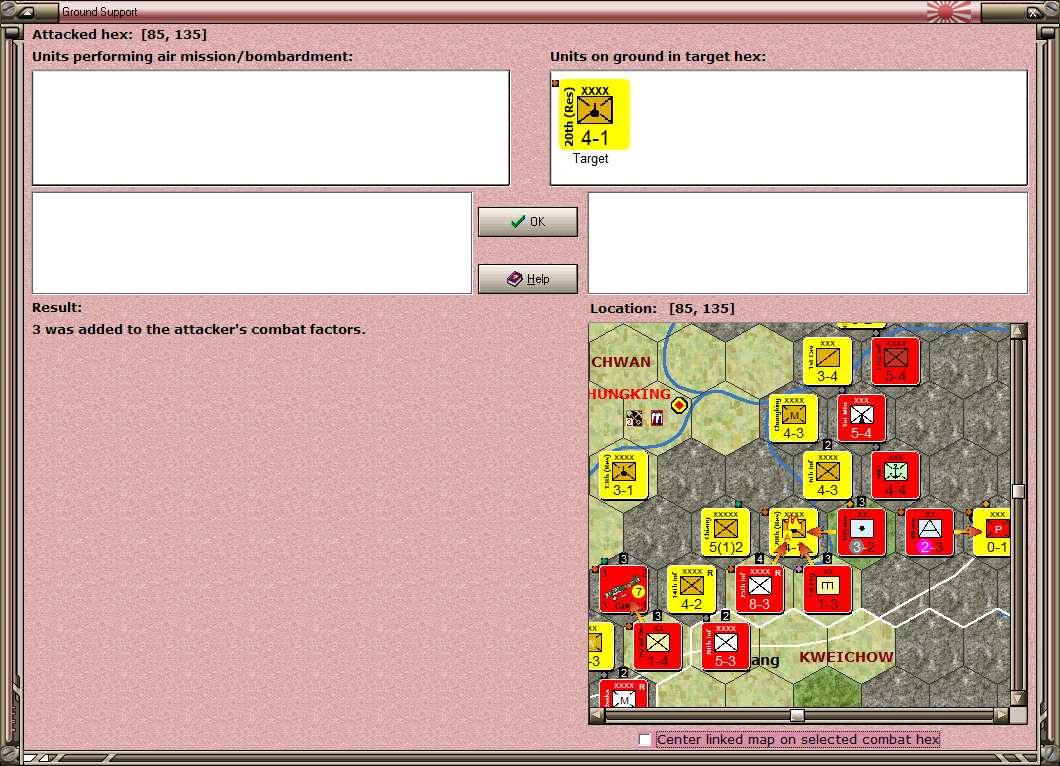
Task: Click the window menu button left of Ground Support
Action: (26, 11)
